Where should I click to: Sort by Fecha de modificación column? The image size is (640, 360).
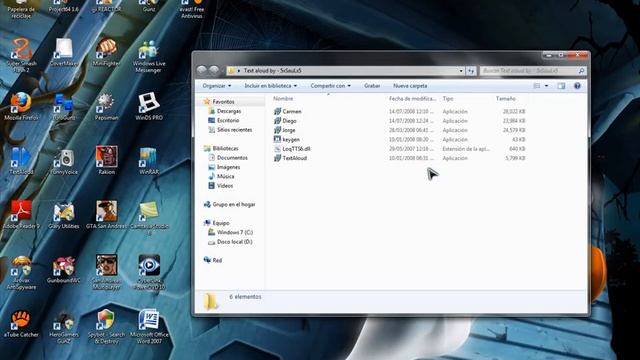coord(413,99)
